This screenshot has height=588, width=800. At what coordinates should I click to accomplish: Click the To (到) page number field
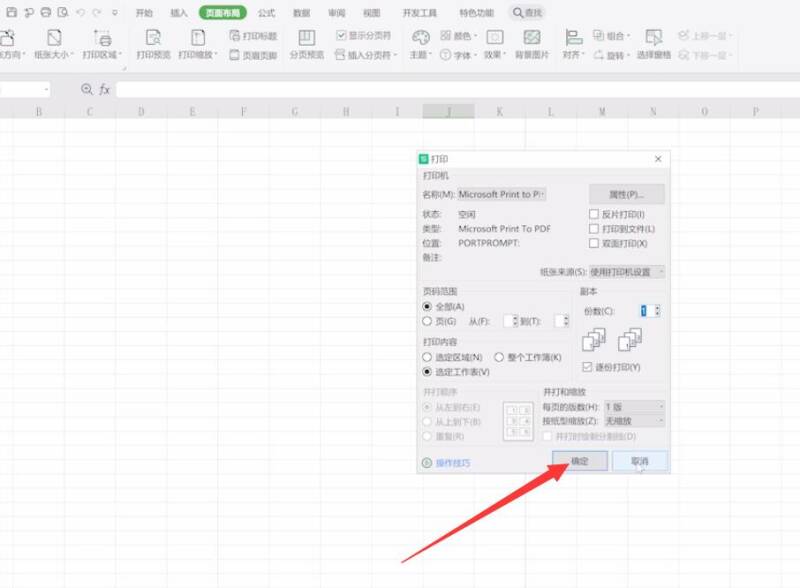tap(561, 321)
